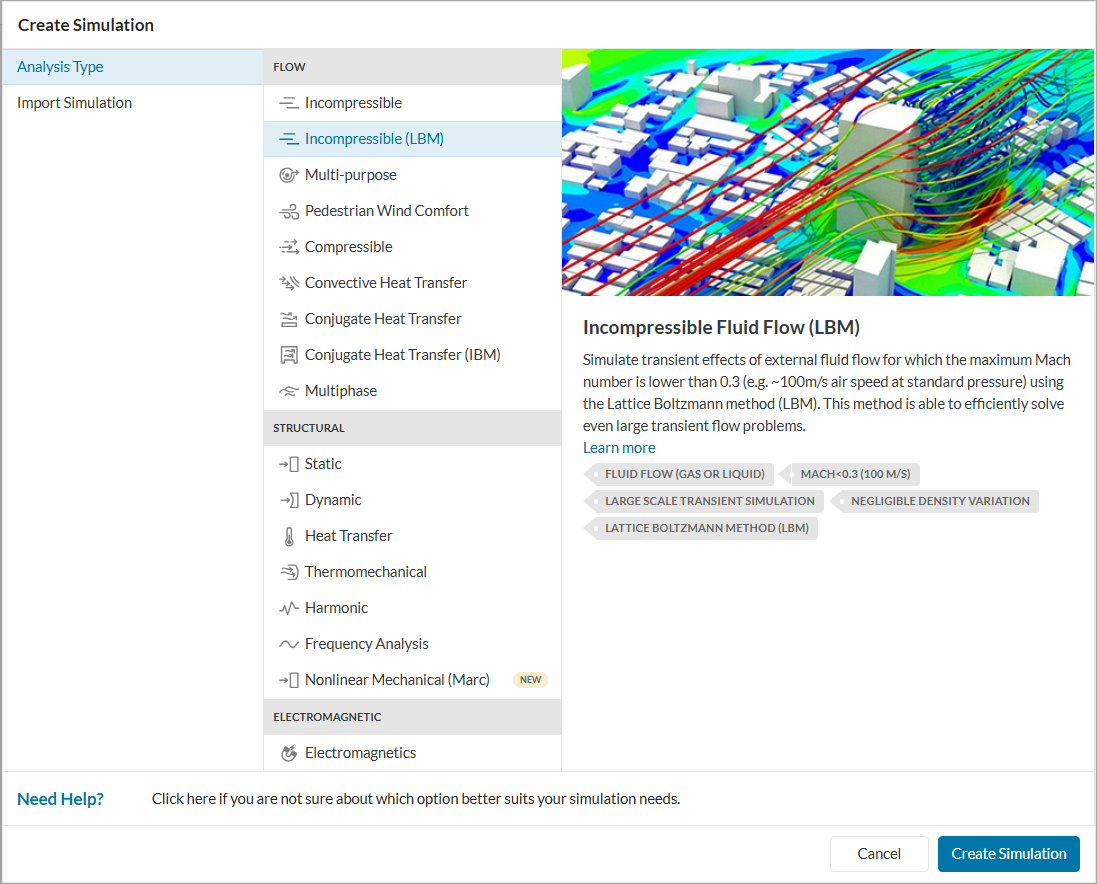Open the Learn more link
Screen dimensions: 1097x884
point(619,448)
